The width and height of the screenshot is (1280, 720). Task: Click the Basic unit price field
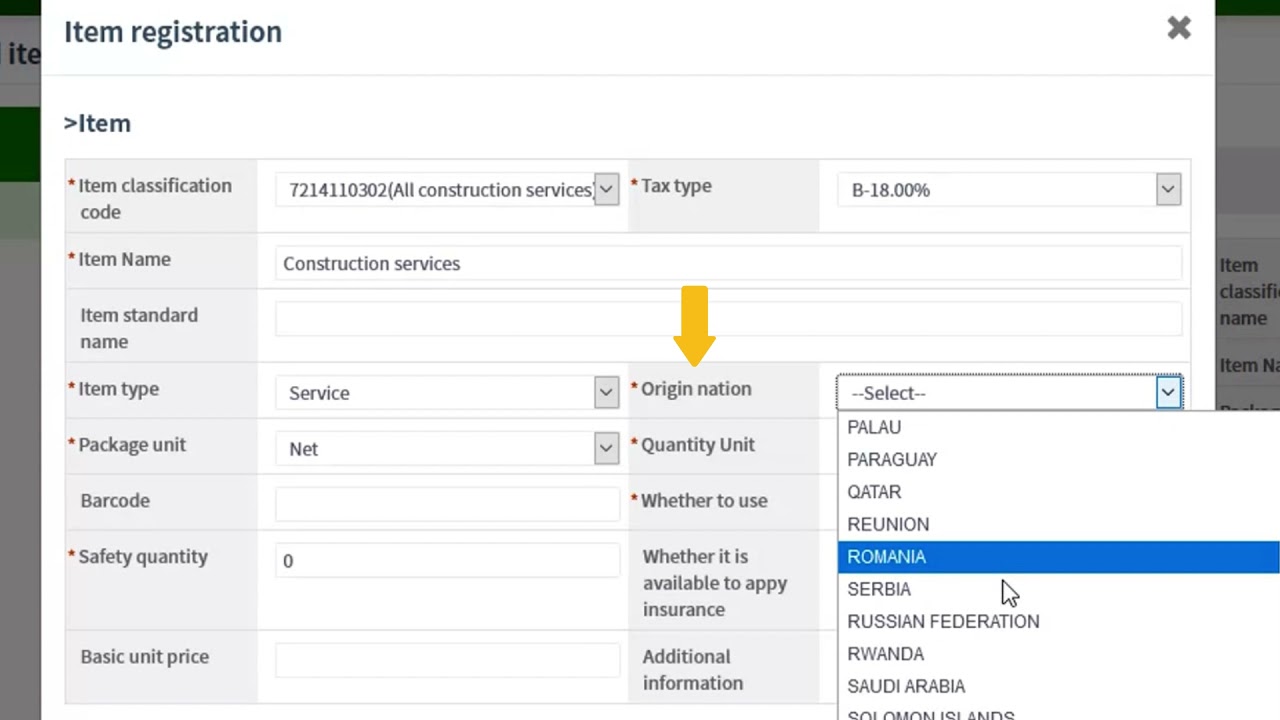coord(448,660)
